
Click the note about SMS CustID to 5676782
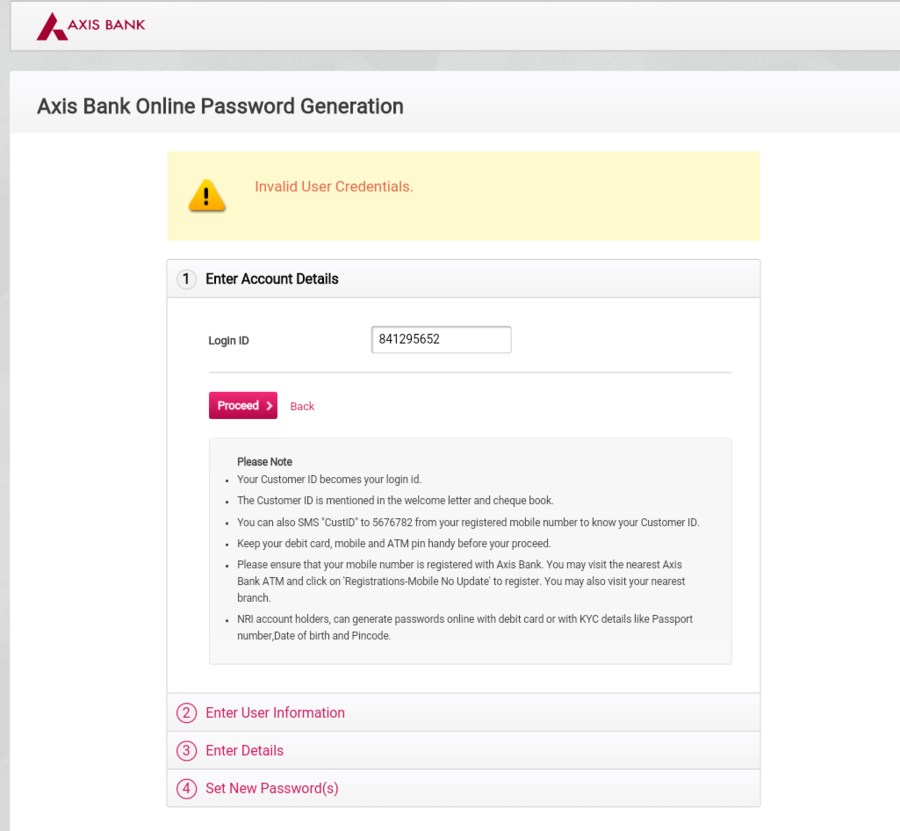tap(468, 522)
